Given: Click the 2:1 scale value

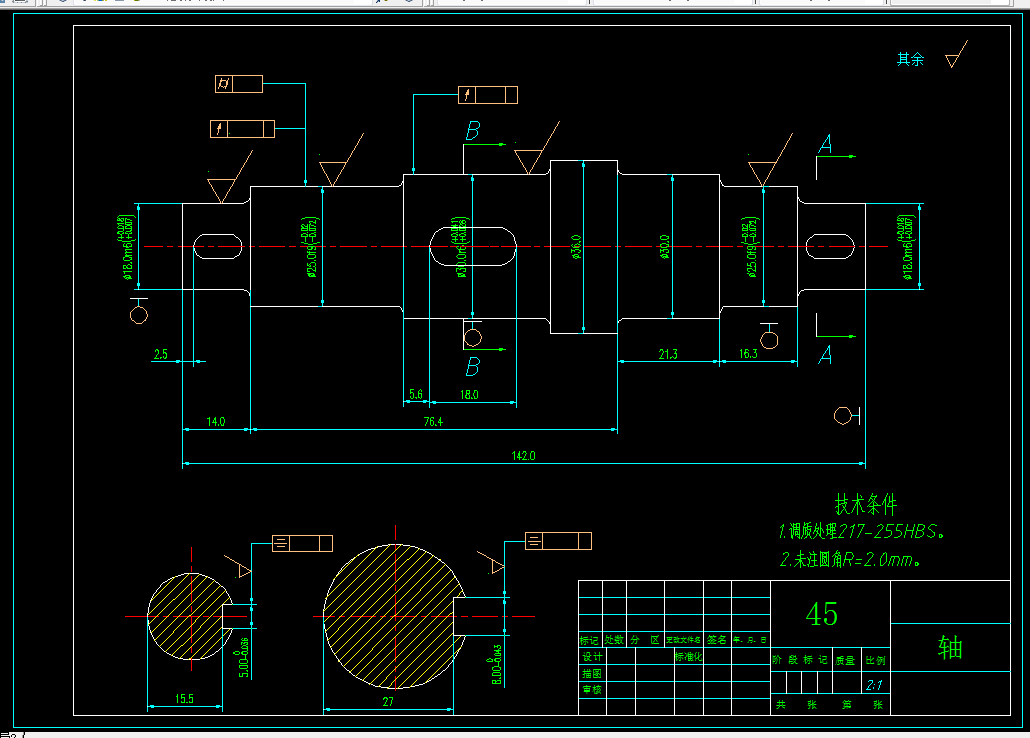Looking at the screenshot, I should (x=874, y=685).
